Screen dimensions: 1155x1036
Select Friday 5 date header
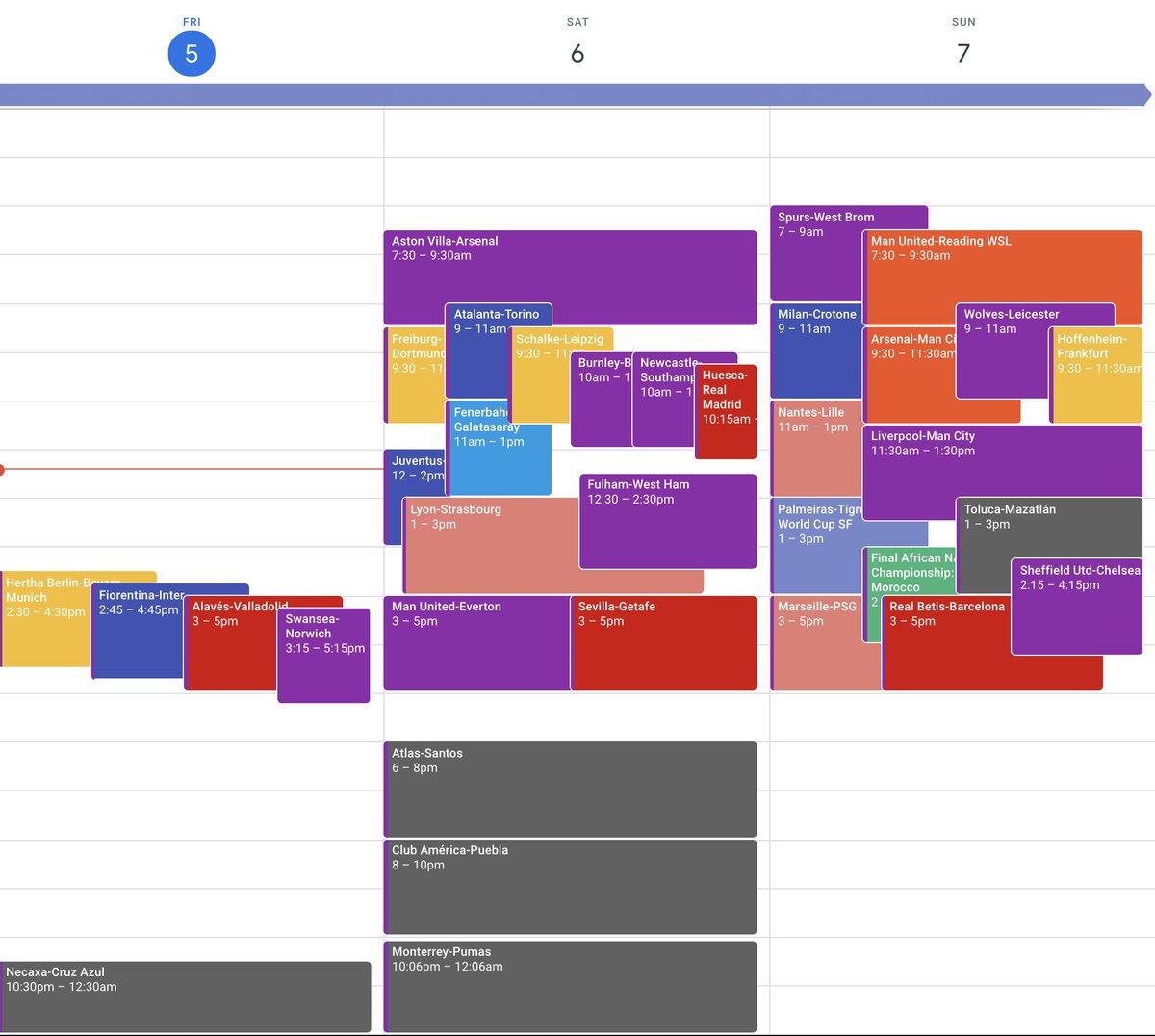point(192,53)
